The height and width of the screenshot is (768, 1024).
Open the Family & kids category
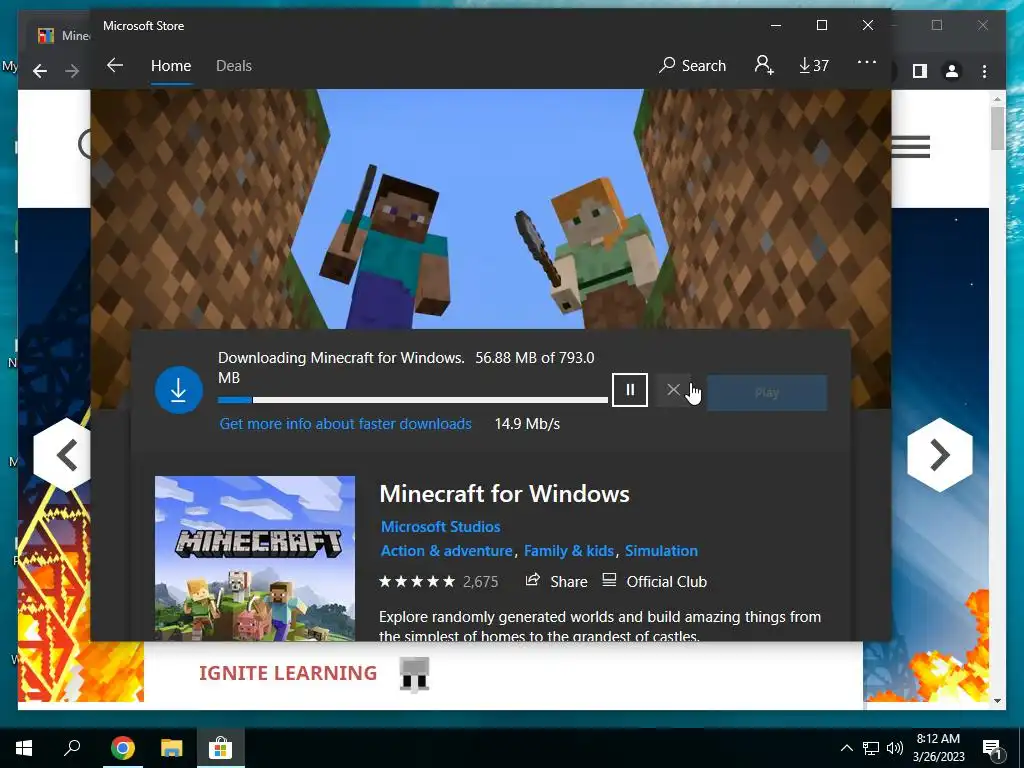(x=569, y=551)
